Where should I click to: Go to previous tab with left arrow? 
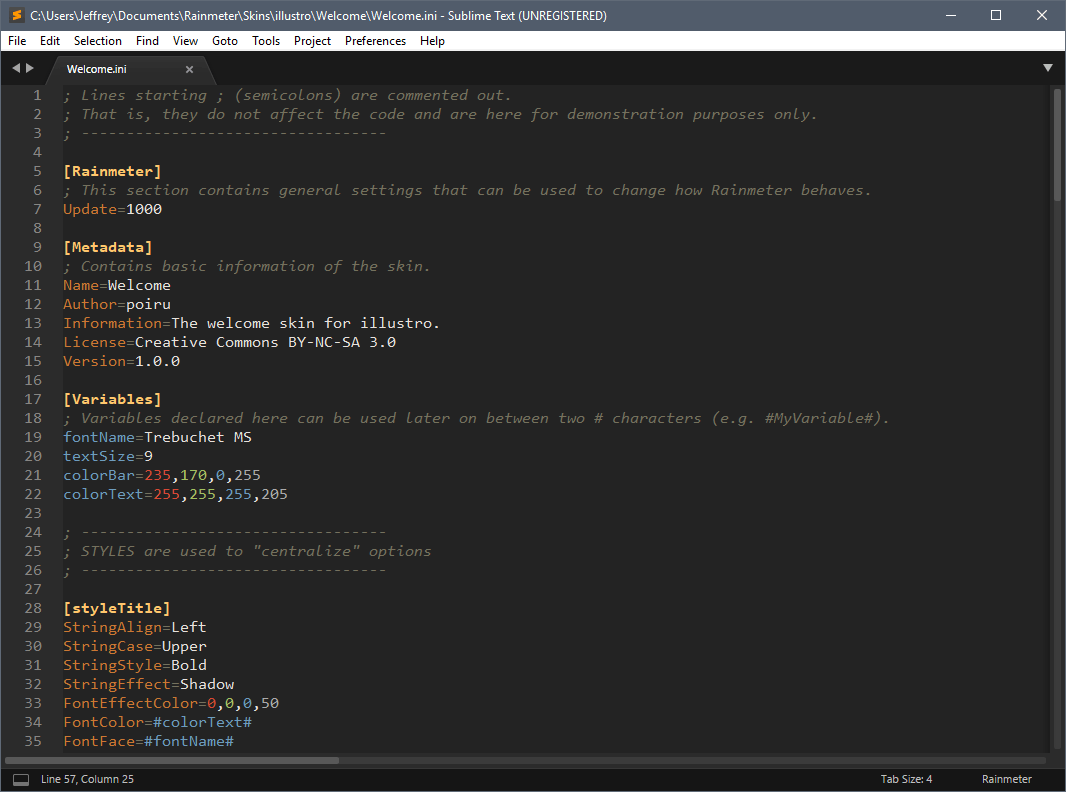pyautogui.click(x=16, y=68)
